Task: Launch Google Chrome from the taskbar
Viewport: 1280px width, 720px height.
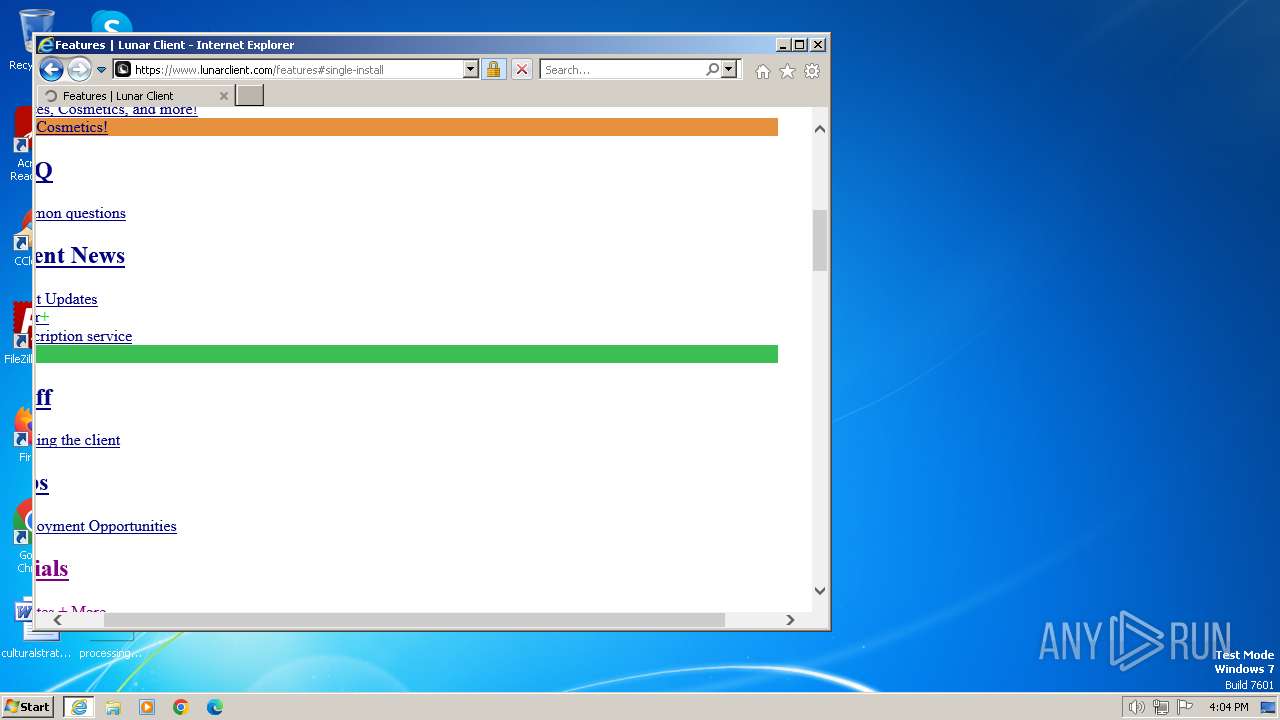Action: click(x=181, y=707)
